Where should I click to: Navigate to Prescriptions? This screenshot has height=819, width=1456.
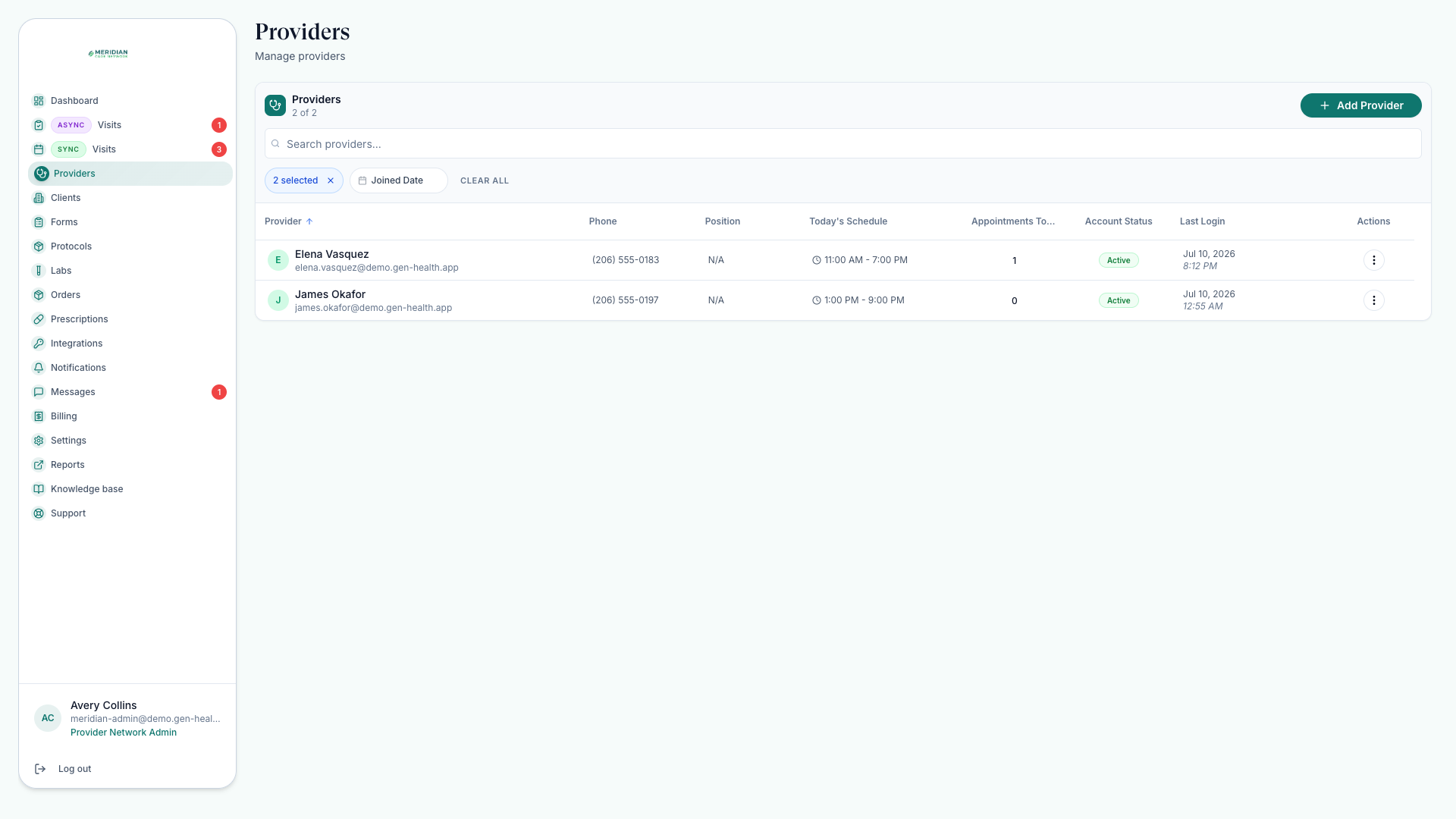[130, 319]
